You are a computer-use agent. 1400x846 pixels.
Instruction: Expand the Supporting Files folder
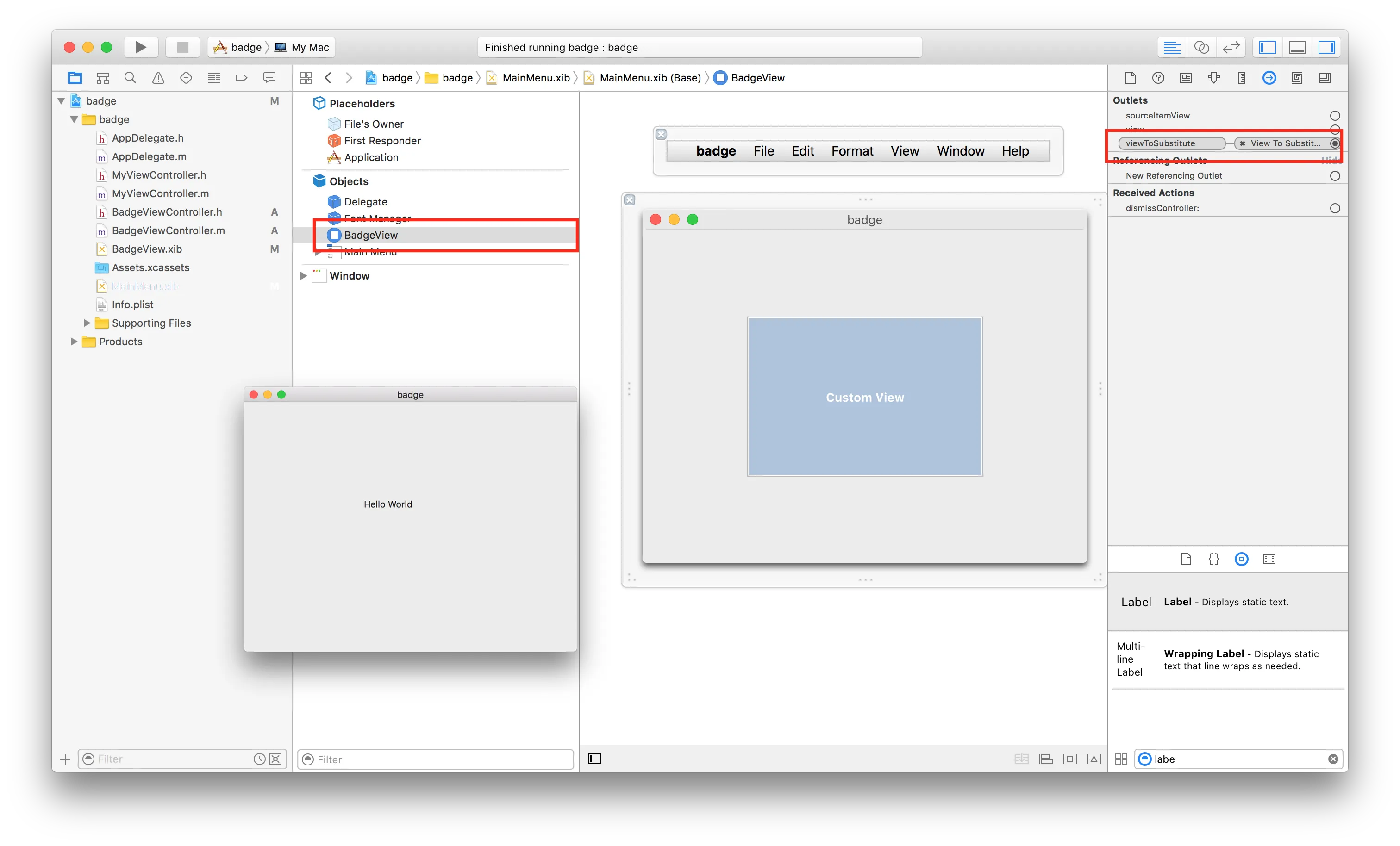[87, 323]
